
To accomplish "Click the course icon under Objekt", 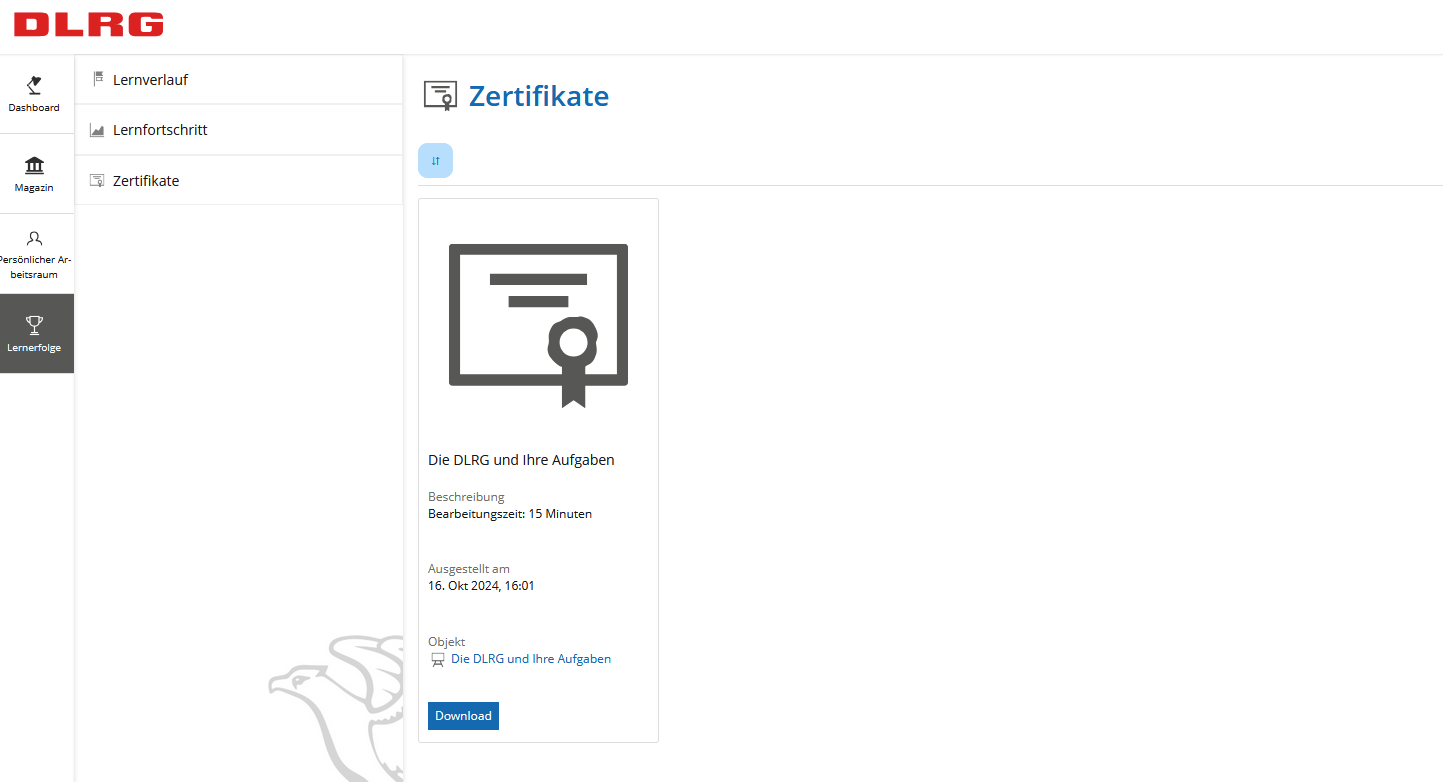I will 437,660.
